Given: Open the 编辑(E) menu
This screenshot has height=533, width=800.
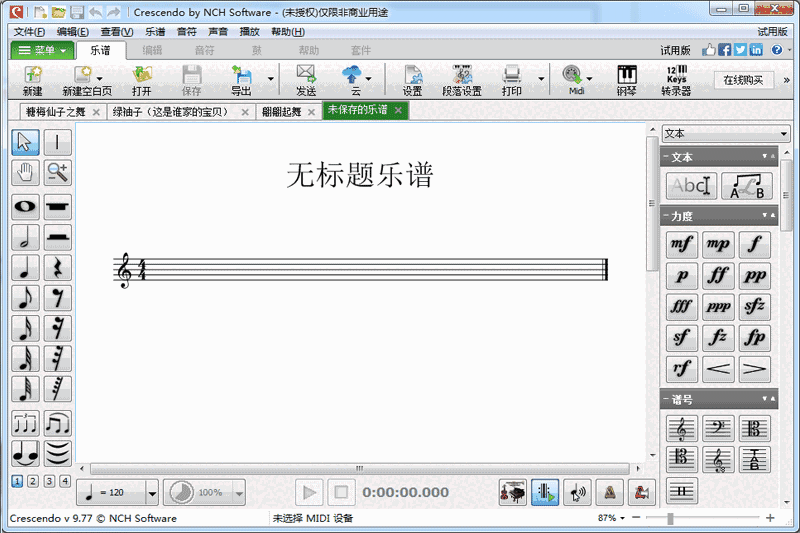Looking at the screenshot, I should coord(73,32).
